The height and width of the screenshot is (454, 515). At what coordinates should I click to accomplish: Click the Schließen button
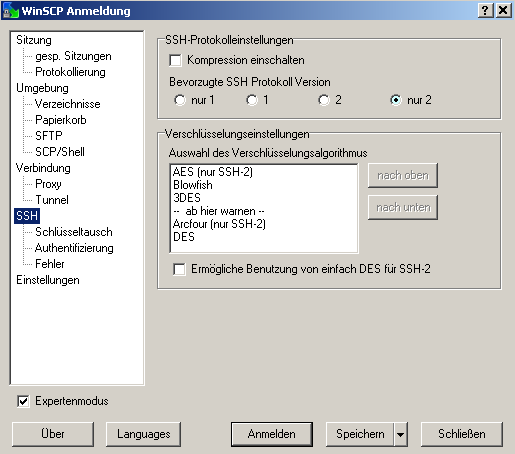coord(462,434)
